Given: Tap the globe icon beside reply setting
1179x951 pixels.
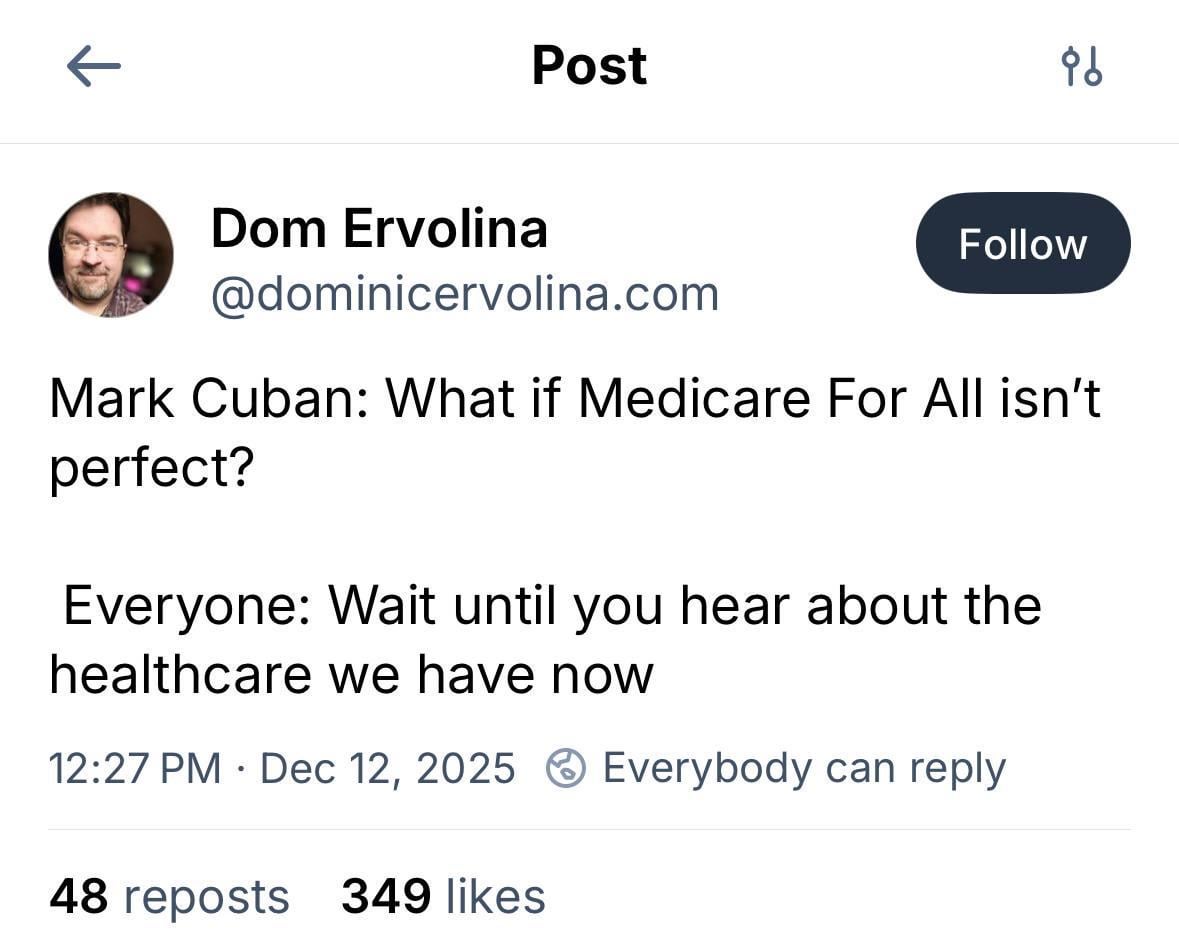Looking at the screenshot, I should [566, 768].
